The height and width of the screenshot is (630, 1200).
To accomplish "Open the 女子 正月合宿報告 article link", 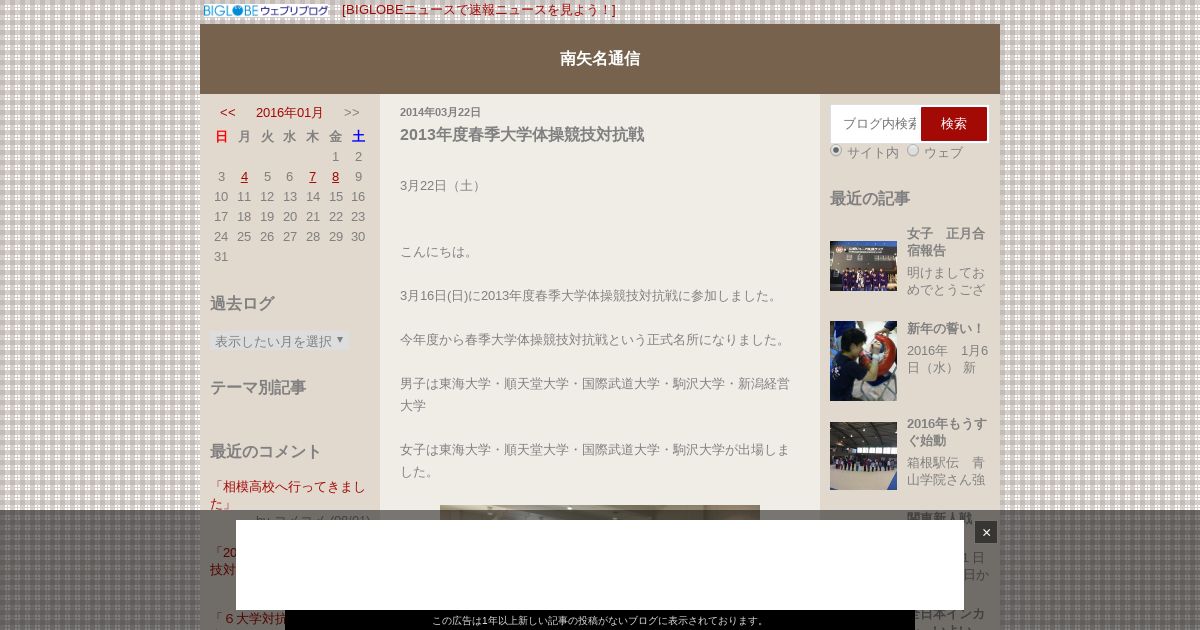I will tap(946, 242).
